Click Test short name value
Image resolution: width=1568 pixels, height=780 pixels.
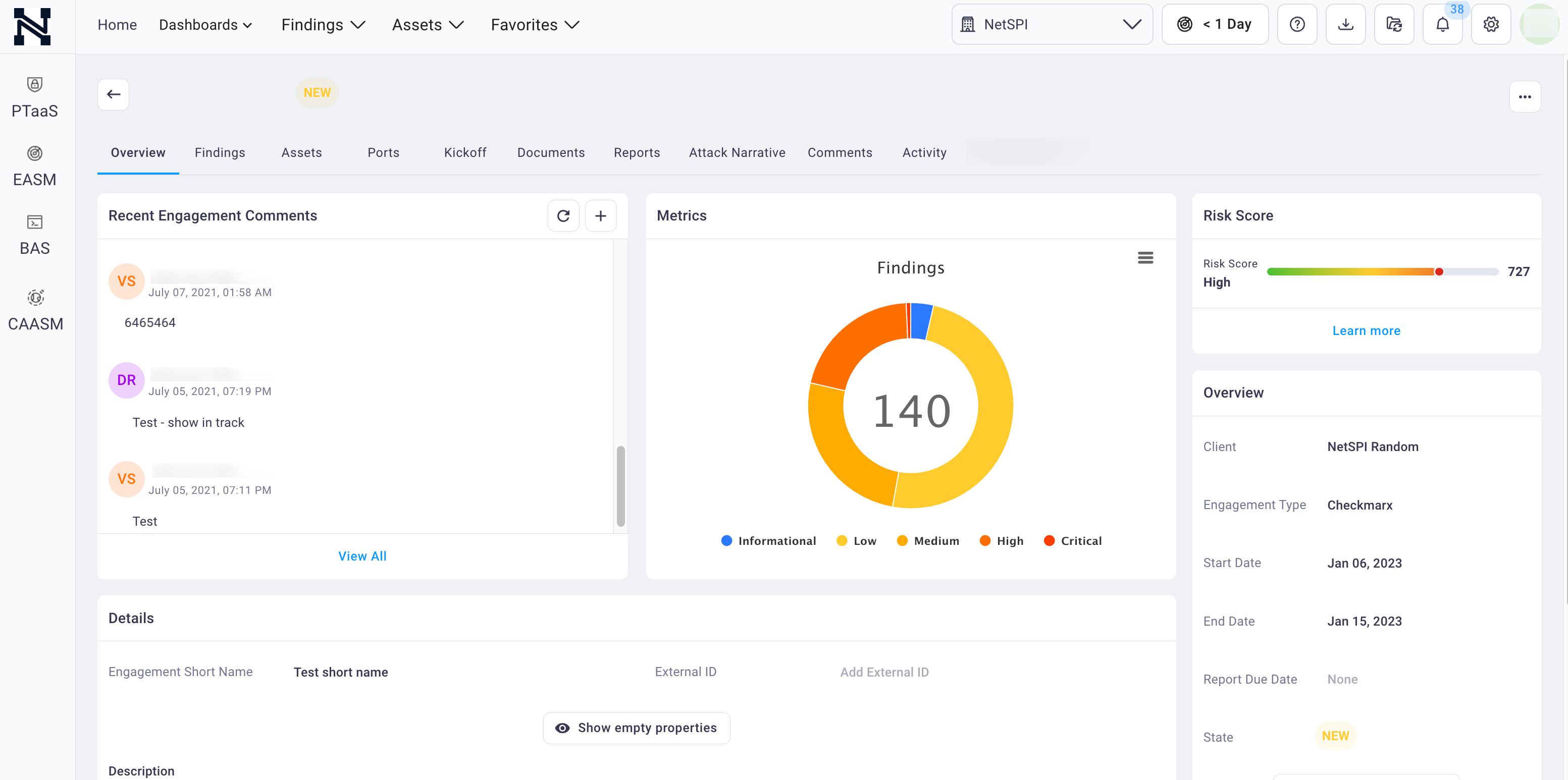[x=341, y=673]
